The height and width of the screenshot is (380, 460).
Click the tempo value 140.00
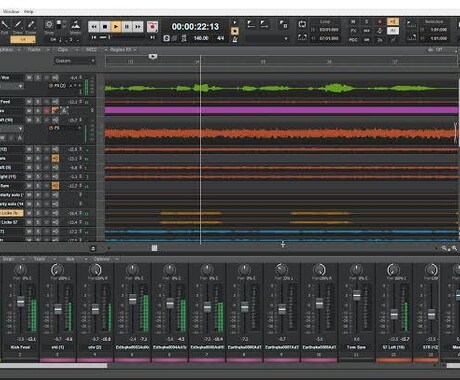coord(201,38)
